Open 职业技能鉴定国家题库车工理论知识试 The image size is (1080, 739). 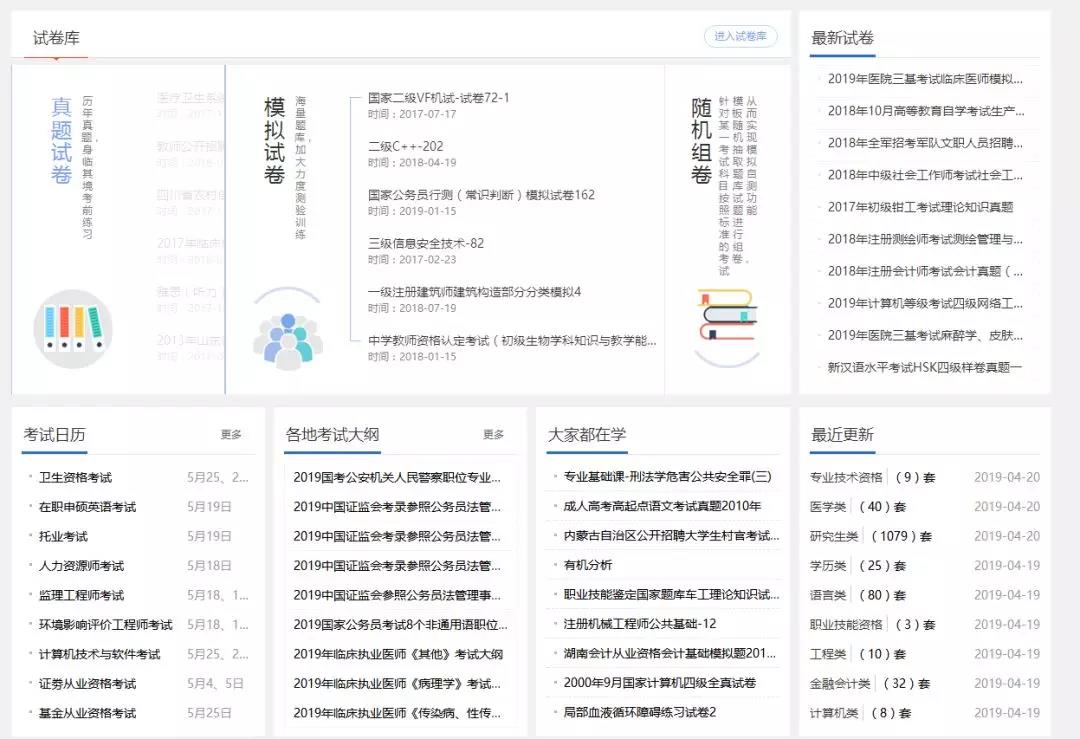[672, 594]
